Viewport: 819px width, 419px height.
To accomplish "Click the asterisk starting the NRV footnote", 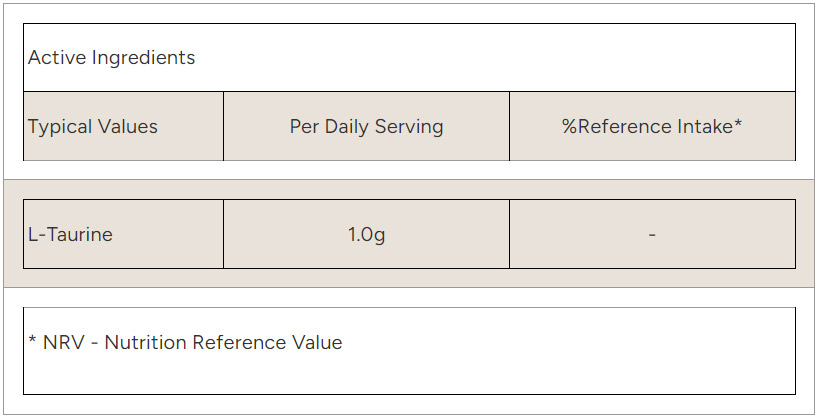I will [x=33, y=341].
